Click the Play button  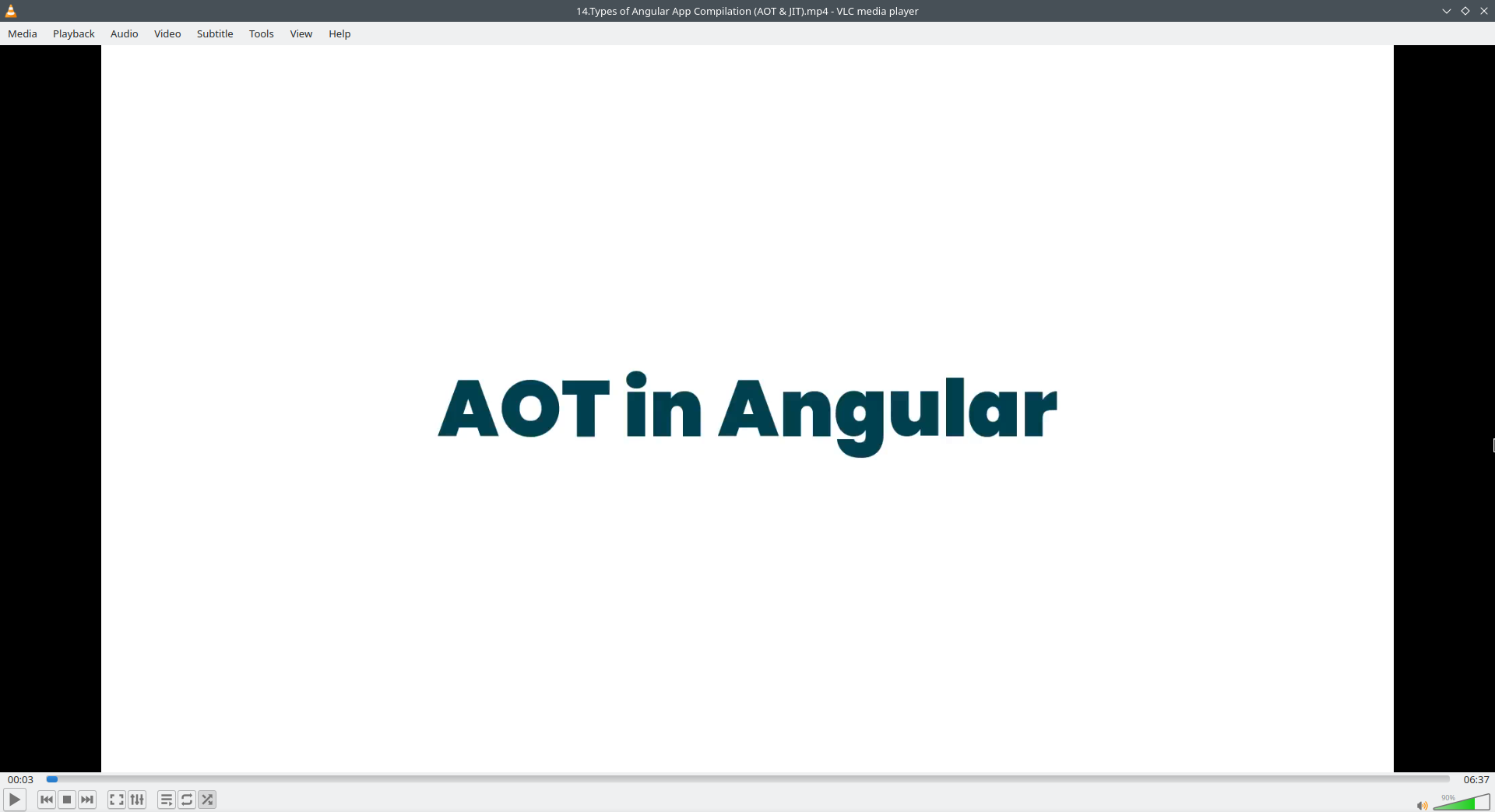pos(15,800)
